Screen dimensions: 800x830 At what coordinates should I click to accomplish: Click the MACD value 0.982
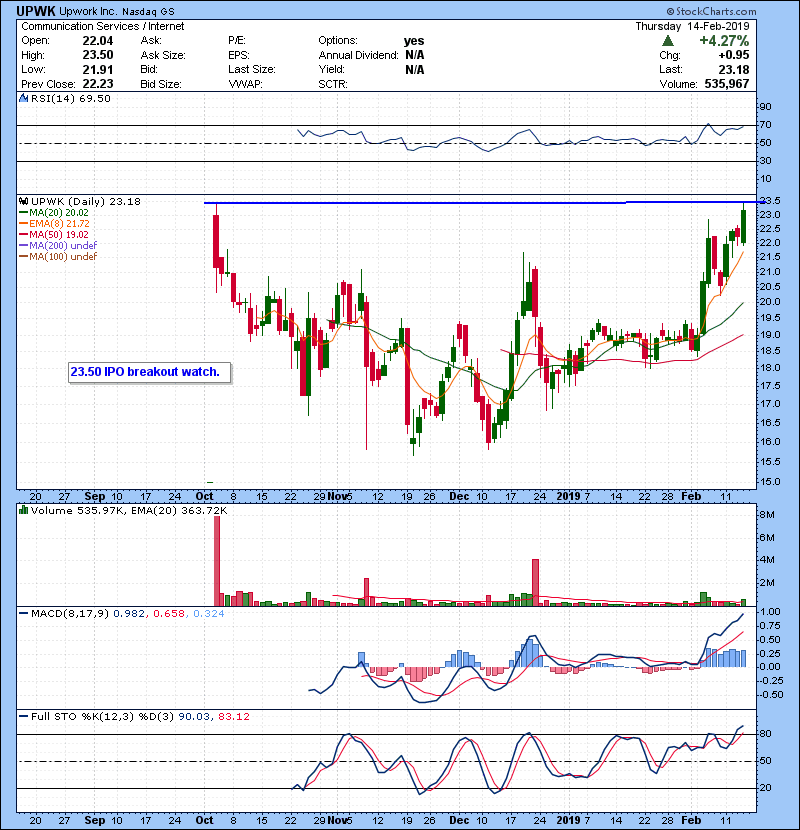tap(129, 614)
